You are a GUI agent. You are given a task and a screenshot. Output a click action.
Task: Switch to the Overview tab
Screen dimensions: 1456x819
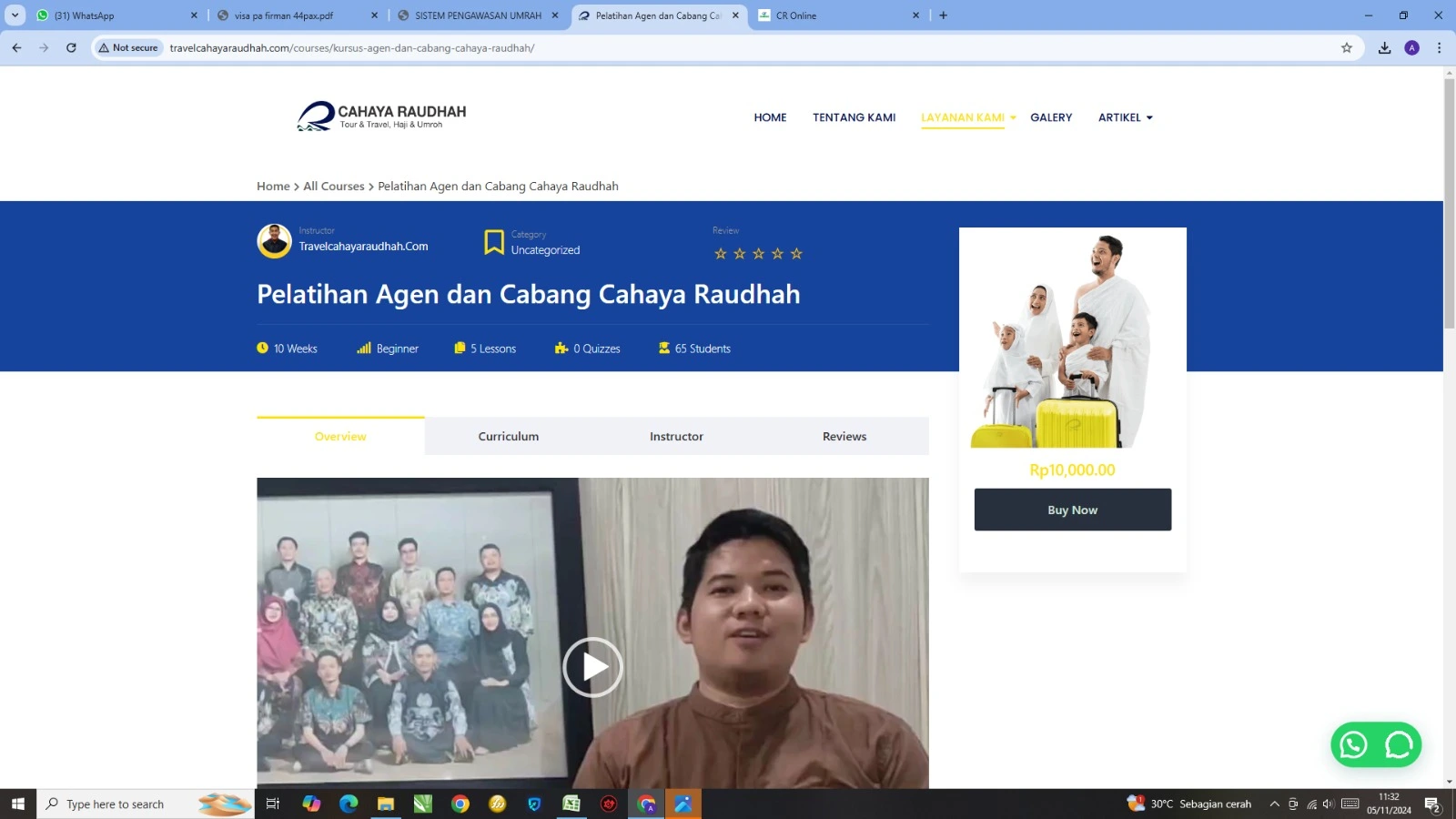[x=340, y=436]
